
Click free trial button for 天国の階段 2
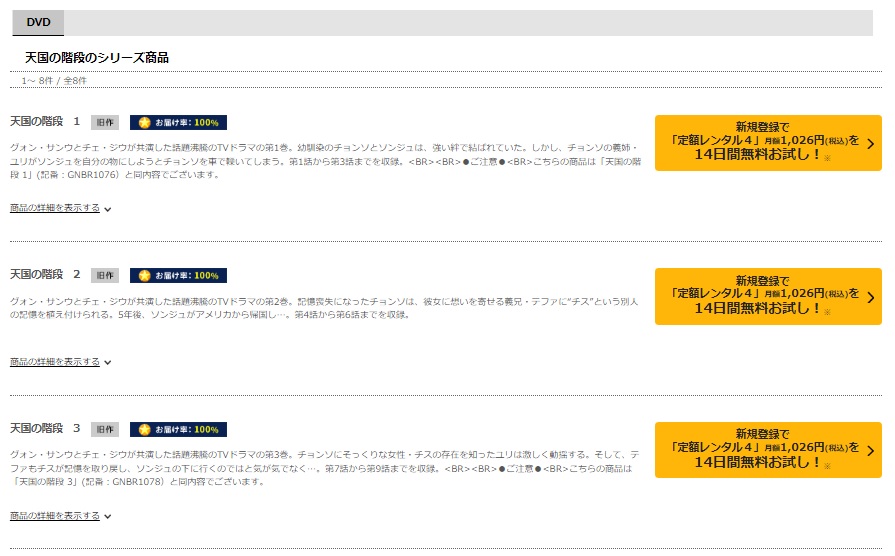(768, 296)
